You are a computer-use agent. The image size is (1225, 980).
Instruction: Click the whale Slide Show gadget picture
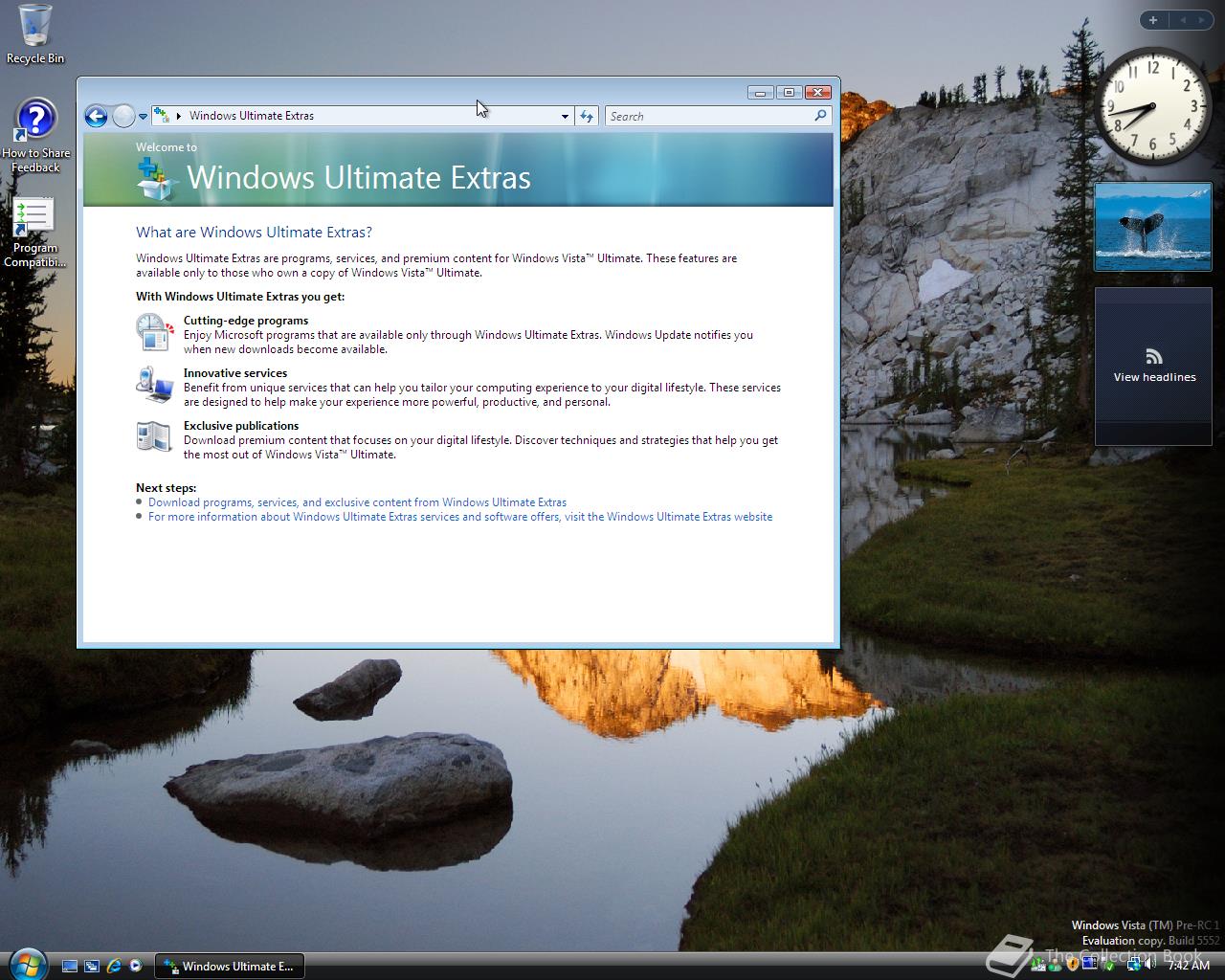point(1153,227)
